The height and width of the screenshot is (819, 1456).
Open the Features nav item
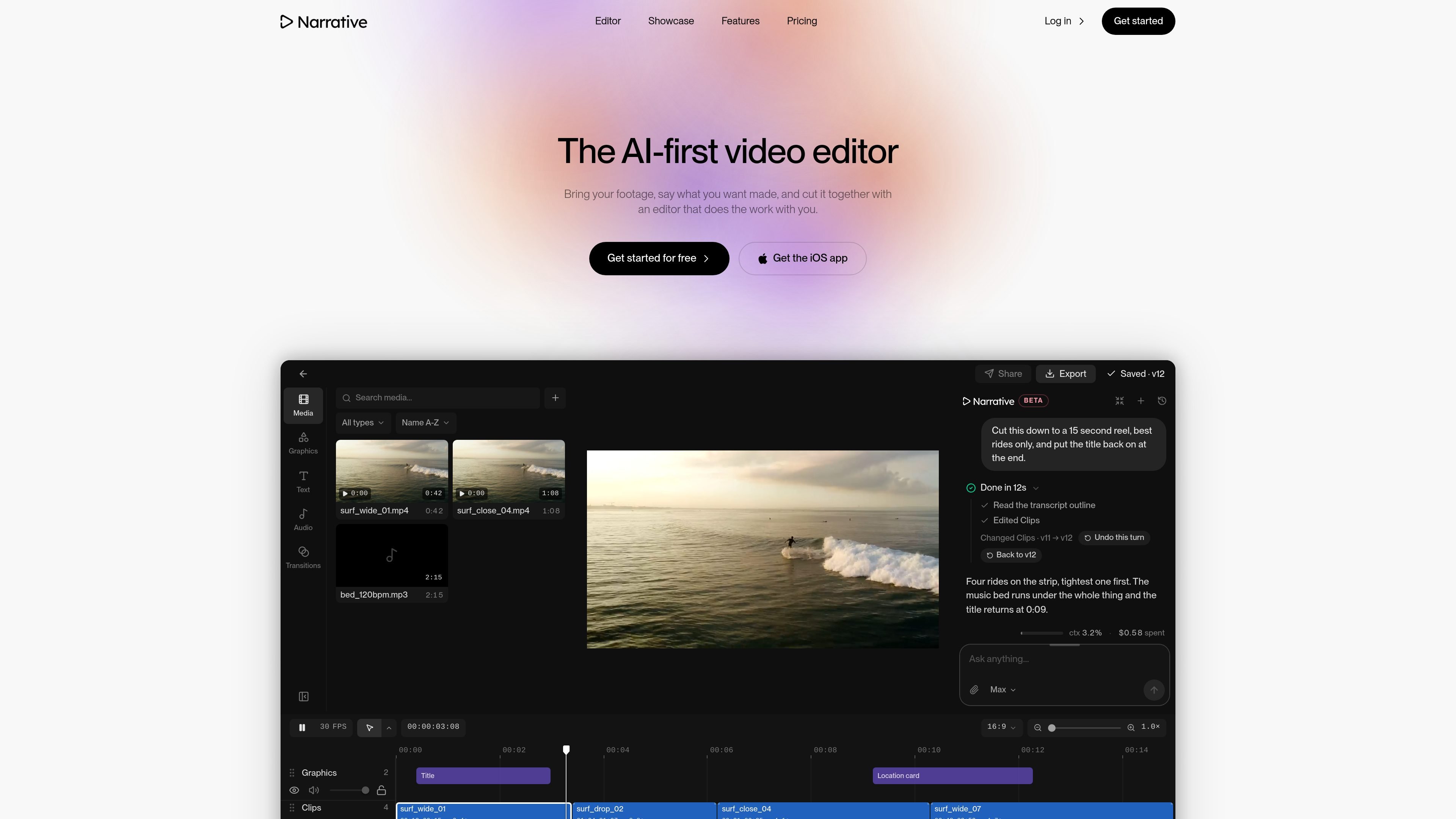point(741,21)
